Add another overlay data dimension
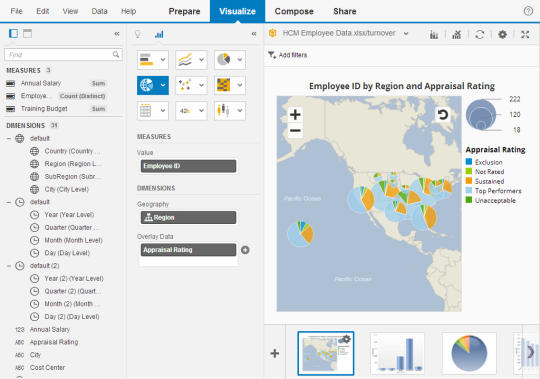 pos(245,250)
